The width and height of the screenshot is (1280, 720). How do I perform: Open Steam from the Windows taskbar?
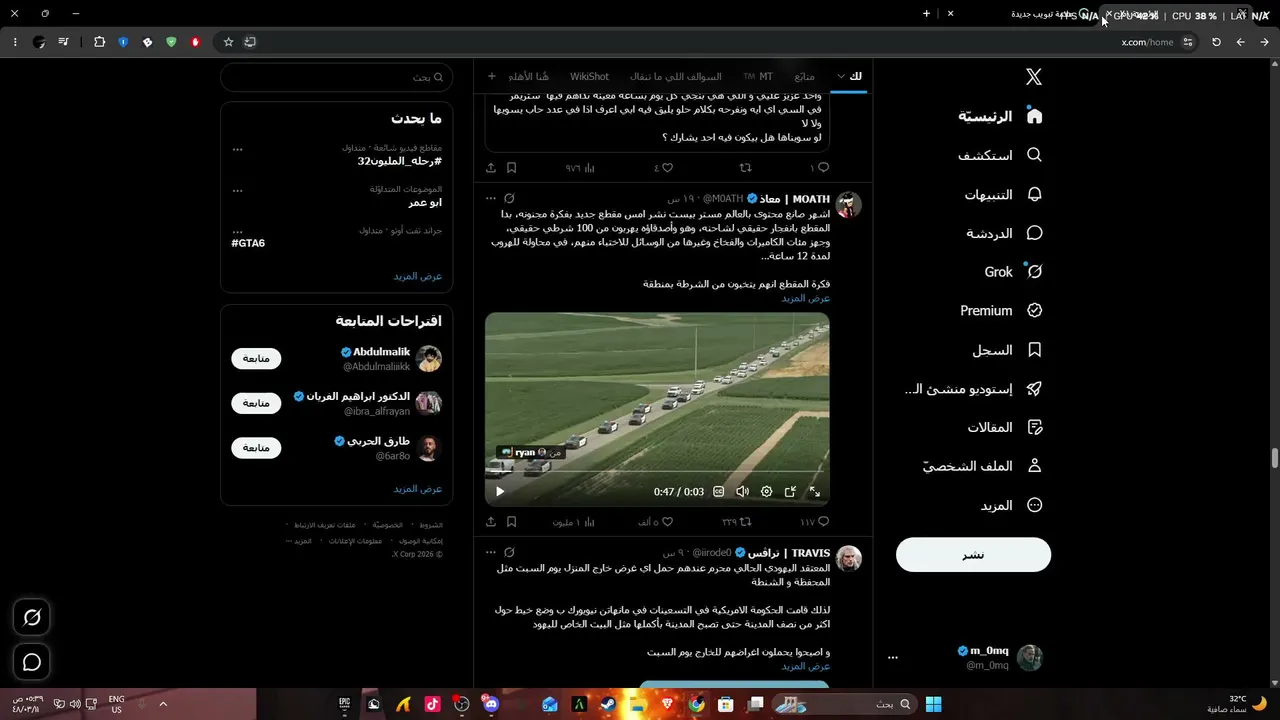(609, 704)
